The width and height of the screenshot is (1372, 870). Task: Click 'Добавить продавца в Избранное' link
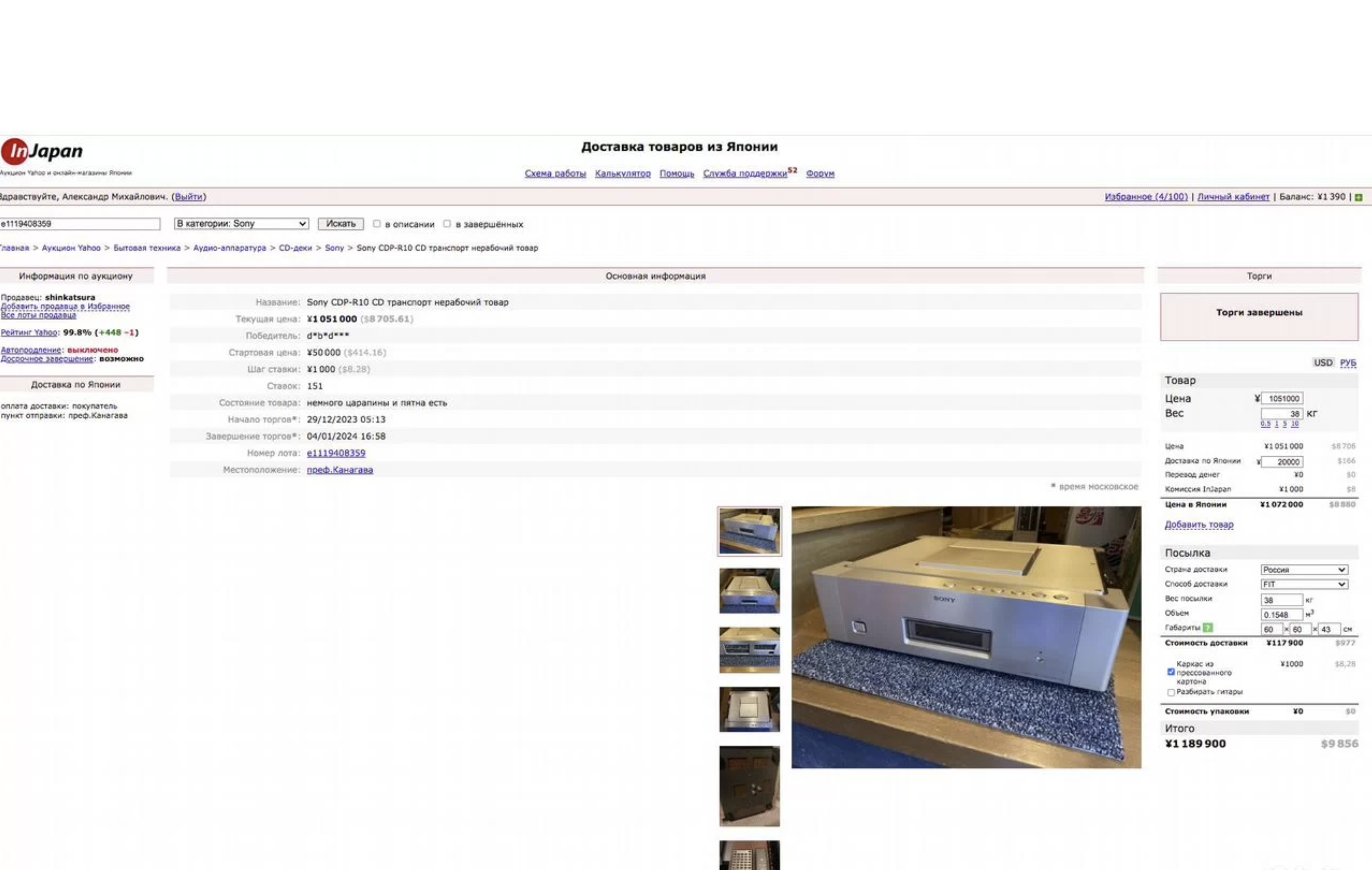[65, 306]
